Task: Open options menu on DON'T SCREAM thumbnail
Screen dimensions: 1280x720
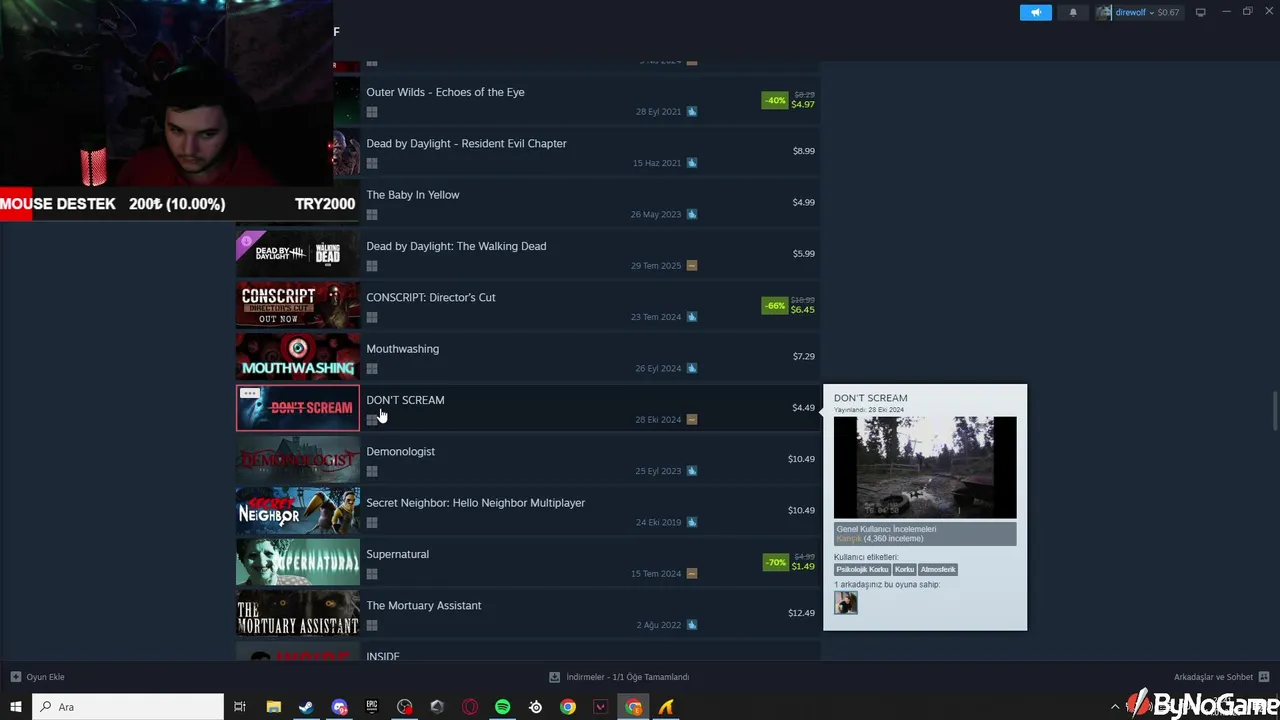Action: pyautogui.click(x=249, y=393)
